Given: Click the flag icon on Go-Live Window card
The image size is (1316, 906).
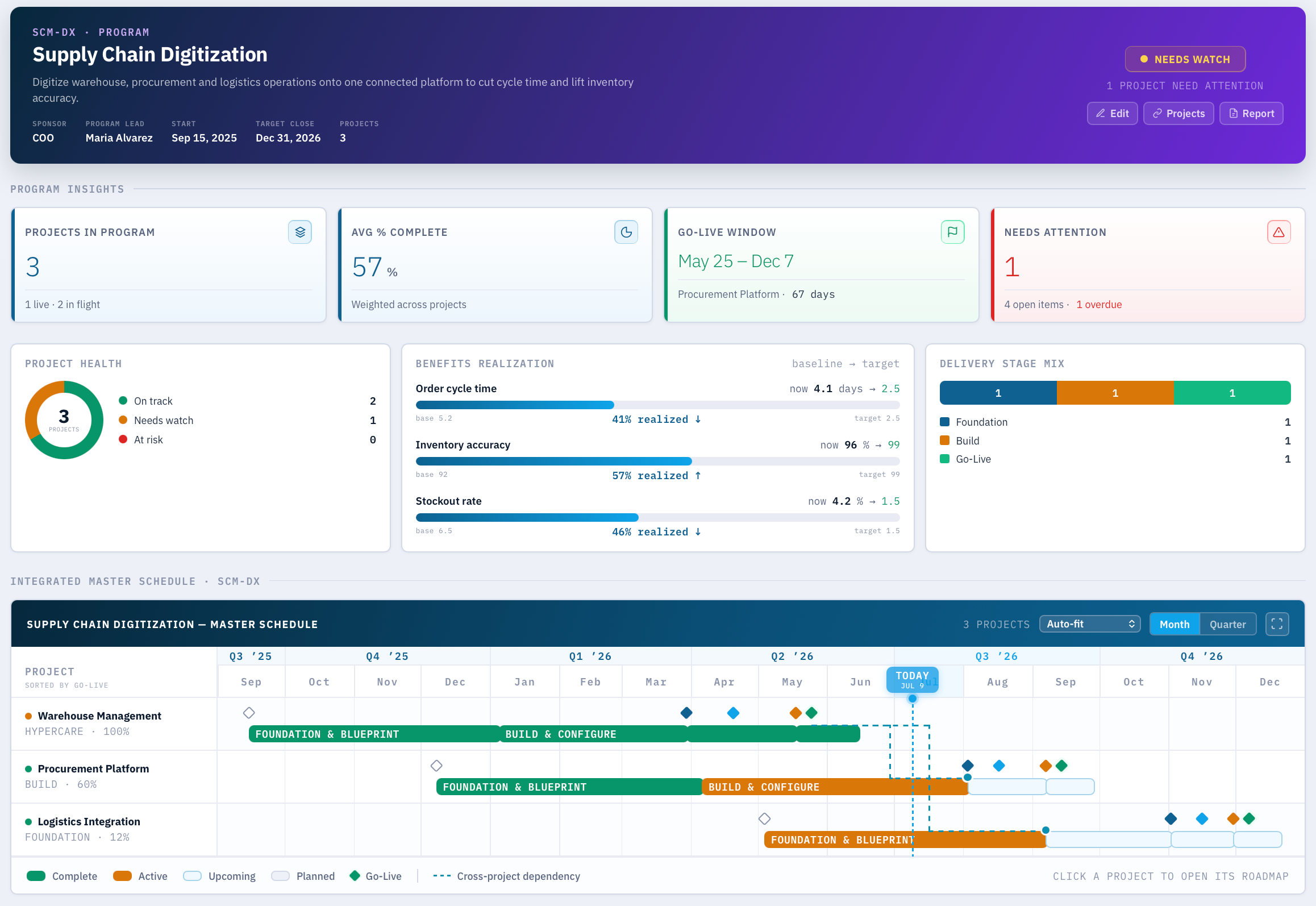Looking at the screenshot, I should [x=953, y=232].
